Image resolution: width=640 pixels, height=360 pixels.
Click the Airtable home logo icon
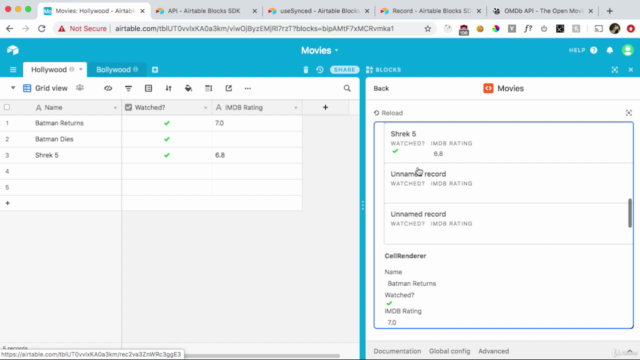[13, 50]
